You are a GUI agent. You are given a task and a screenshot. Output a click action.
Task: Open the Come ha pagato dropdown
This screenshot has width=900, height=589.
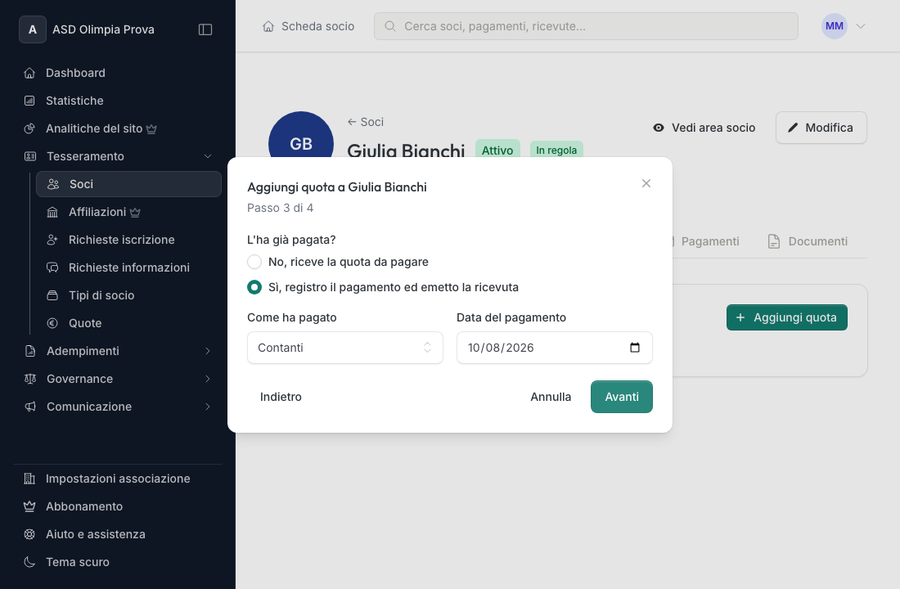point(345,347)
